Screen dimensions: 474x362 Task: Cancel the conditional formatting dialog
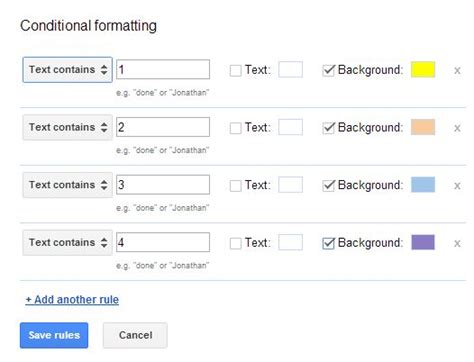click(x=135, y=335)
